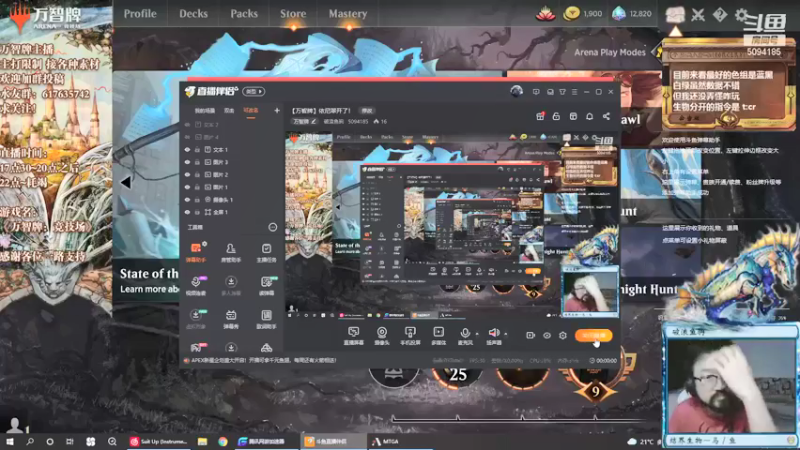Click the left carousel arrow in Arena
800x450 pixels.
pyautogui.click(x=126, y=182)
